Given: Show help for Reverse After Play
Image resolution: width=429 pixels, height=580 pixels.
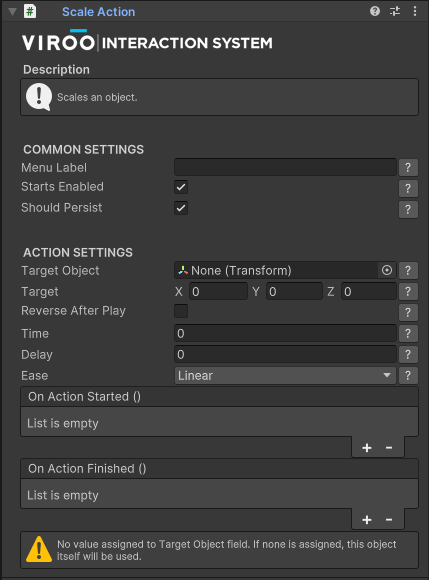Looking at the screenshot, I should pos(408,313).
